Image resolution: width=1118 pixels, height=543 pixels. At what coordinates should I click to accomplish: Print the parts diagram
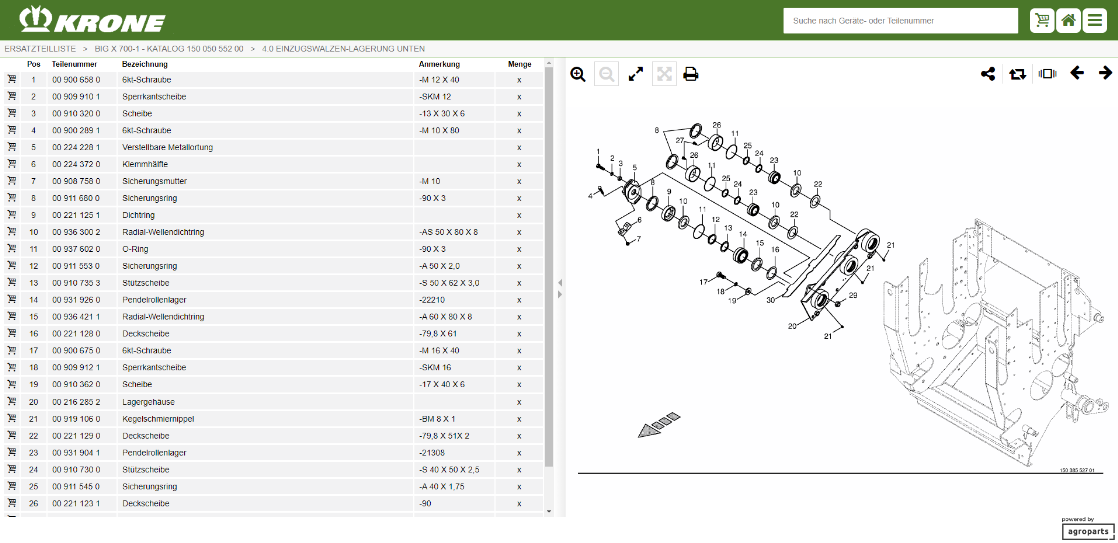[691, 74]
